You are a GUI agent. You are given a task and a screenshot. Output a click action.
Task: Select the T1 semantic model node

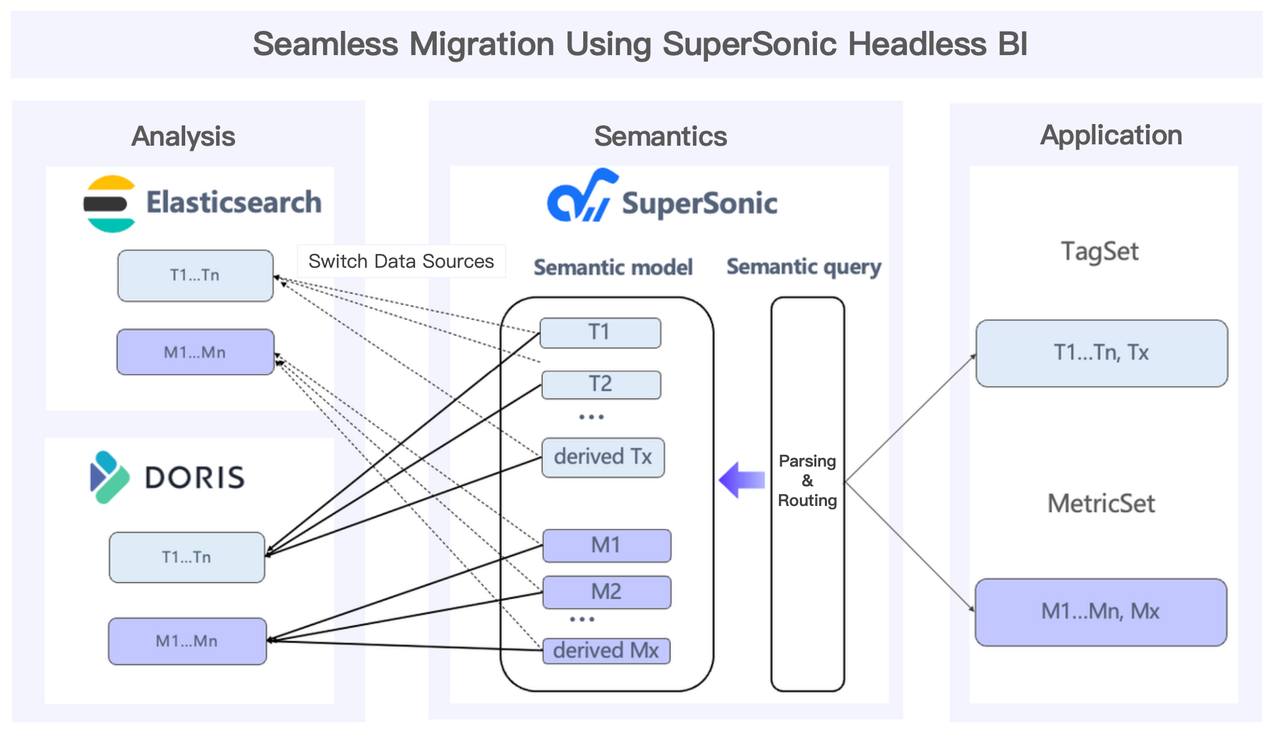coord(601,333)
